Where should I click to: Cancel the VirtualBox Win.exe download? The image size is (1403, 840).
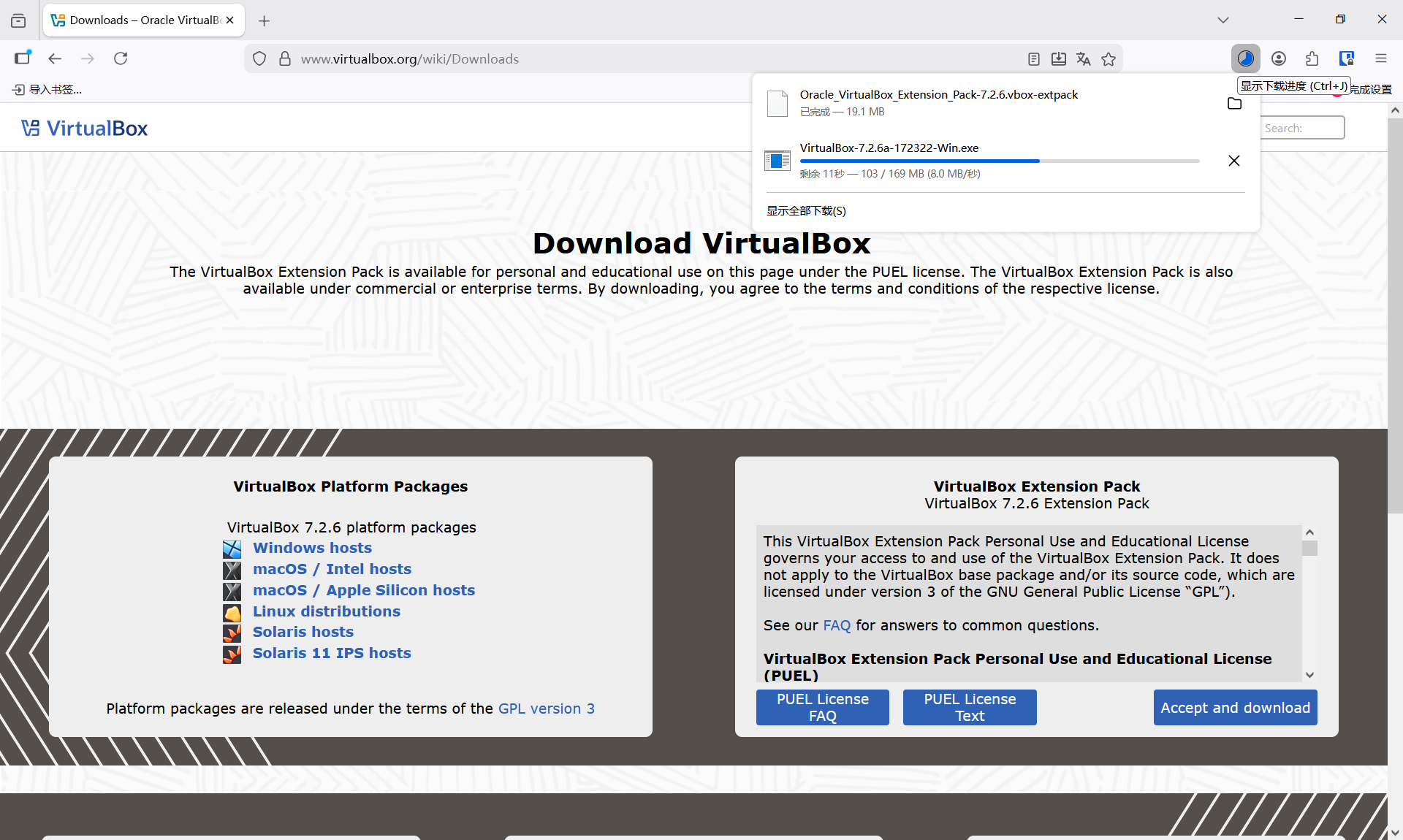[x=1234, y=161]
